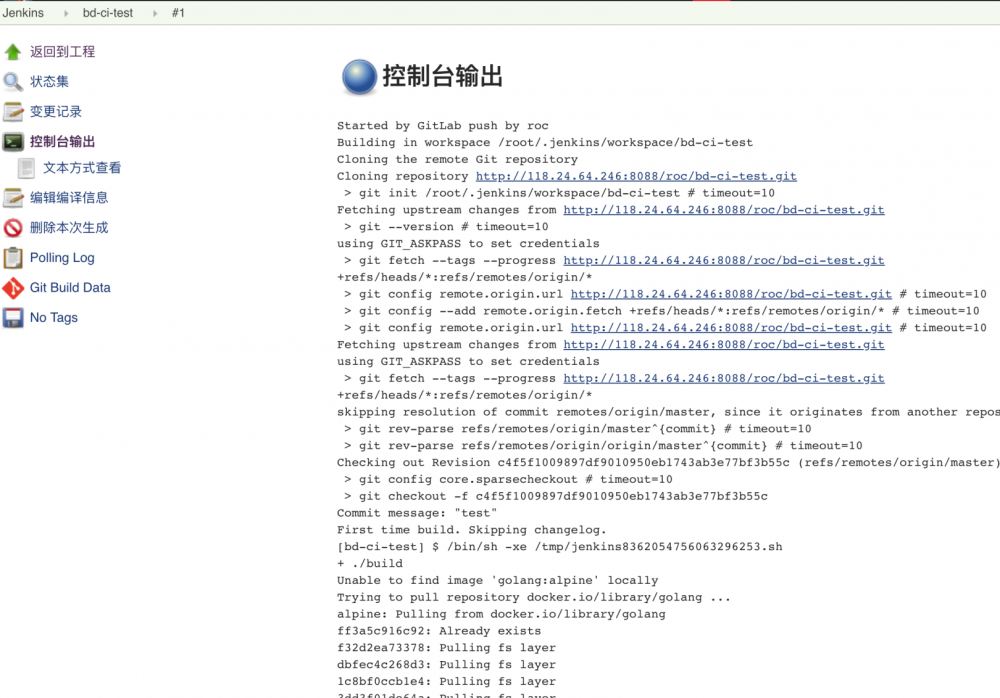
Task: Click the 控制台输出 terminal icon
Action: tap(13, 140)
